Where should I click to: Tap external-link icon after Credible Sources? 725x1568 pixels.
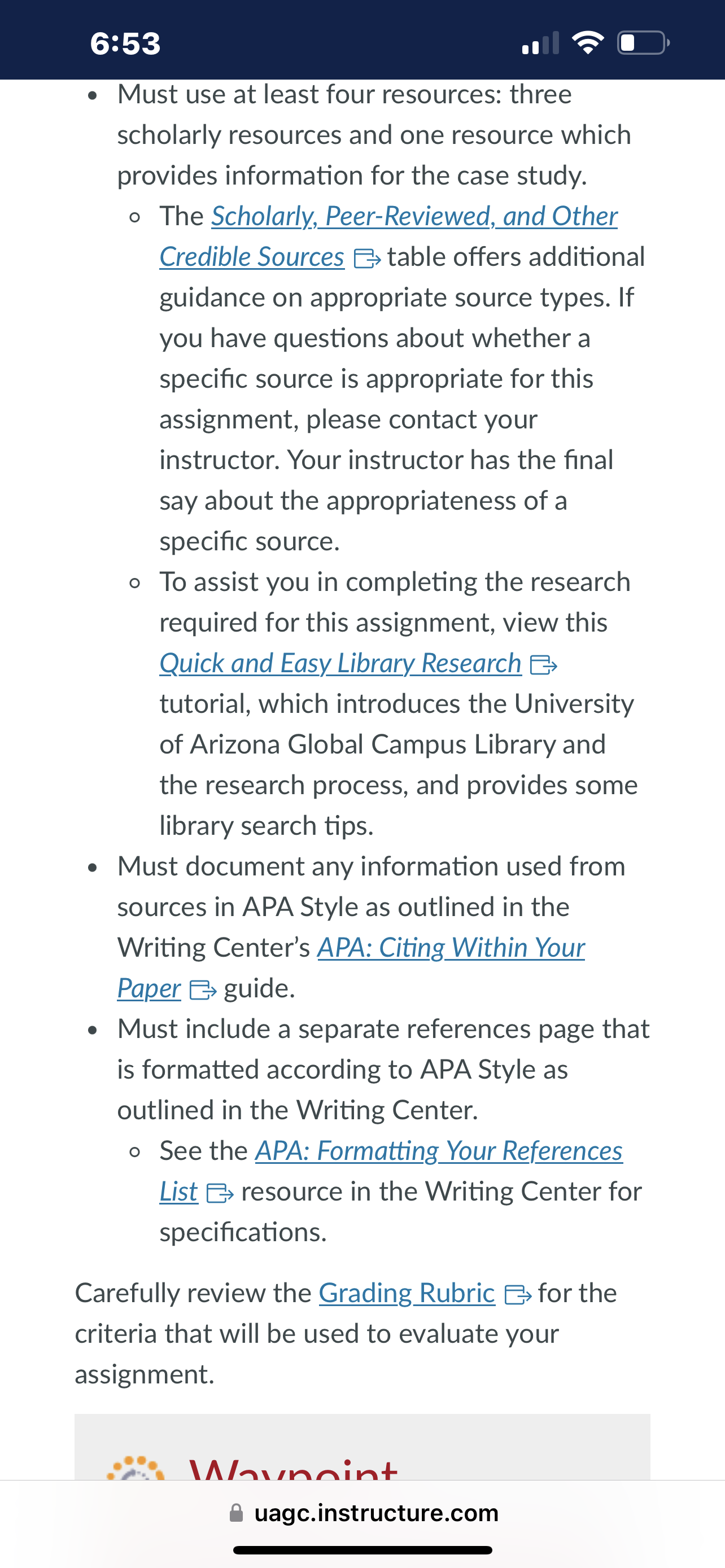tap(367, 259)
